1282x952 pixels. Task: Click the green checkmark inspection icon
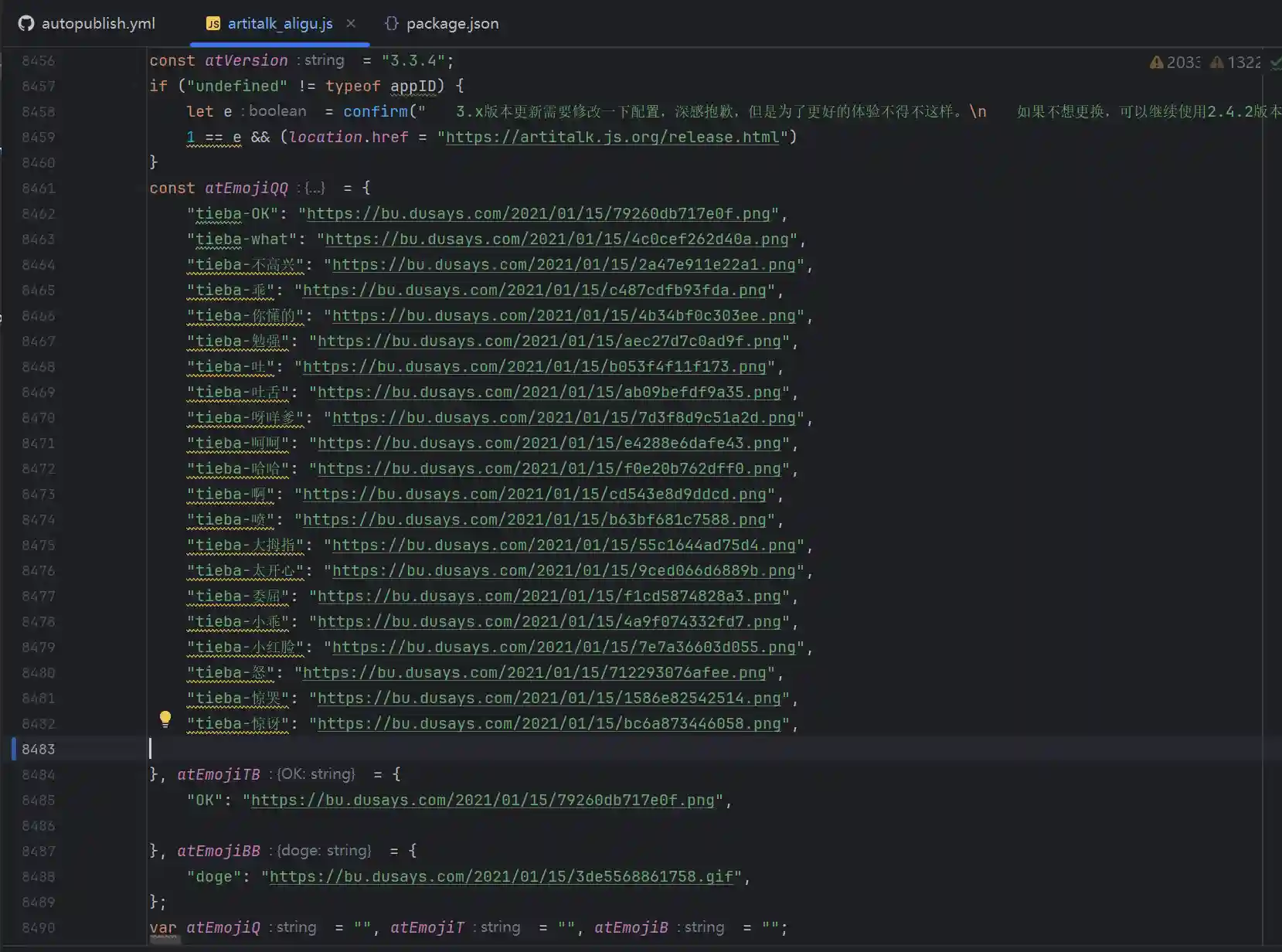(x=1275, y=63)
